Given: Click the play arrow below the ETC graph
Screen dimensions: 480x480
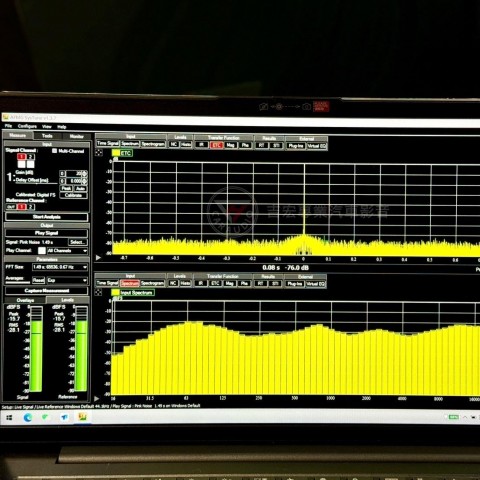Looking at the screenshot, I should [x=98, y=258].
